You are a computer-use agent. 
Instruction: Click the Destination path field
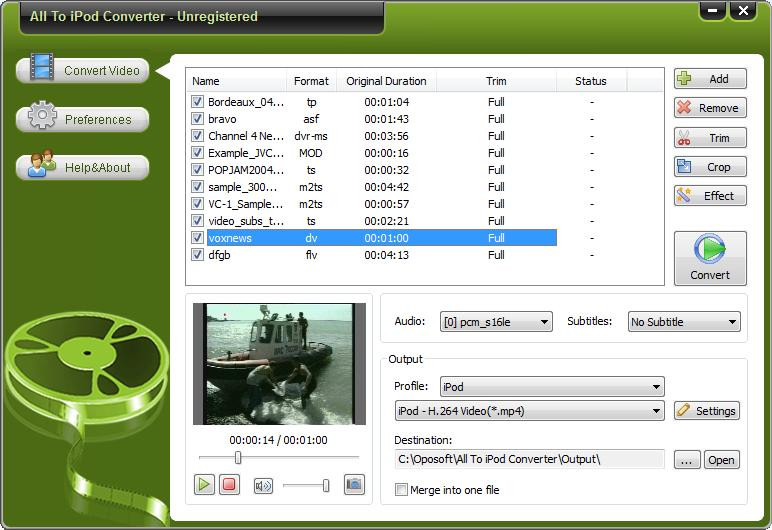click(529, 459)
